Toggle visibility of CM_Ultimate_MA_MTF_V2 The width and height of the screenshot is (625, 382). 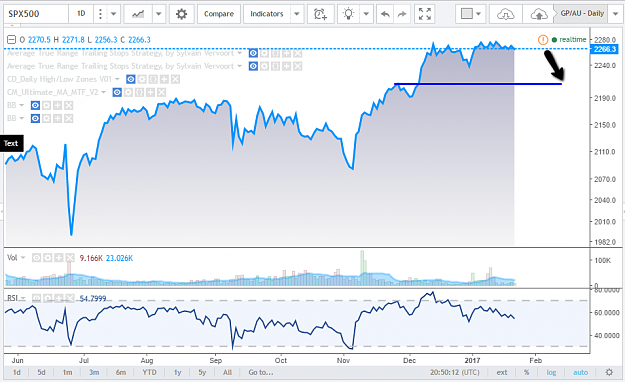[117, 93]
